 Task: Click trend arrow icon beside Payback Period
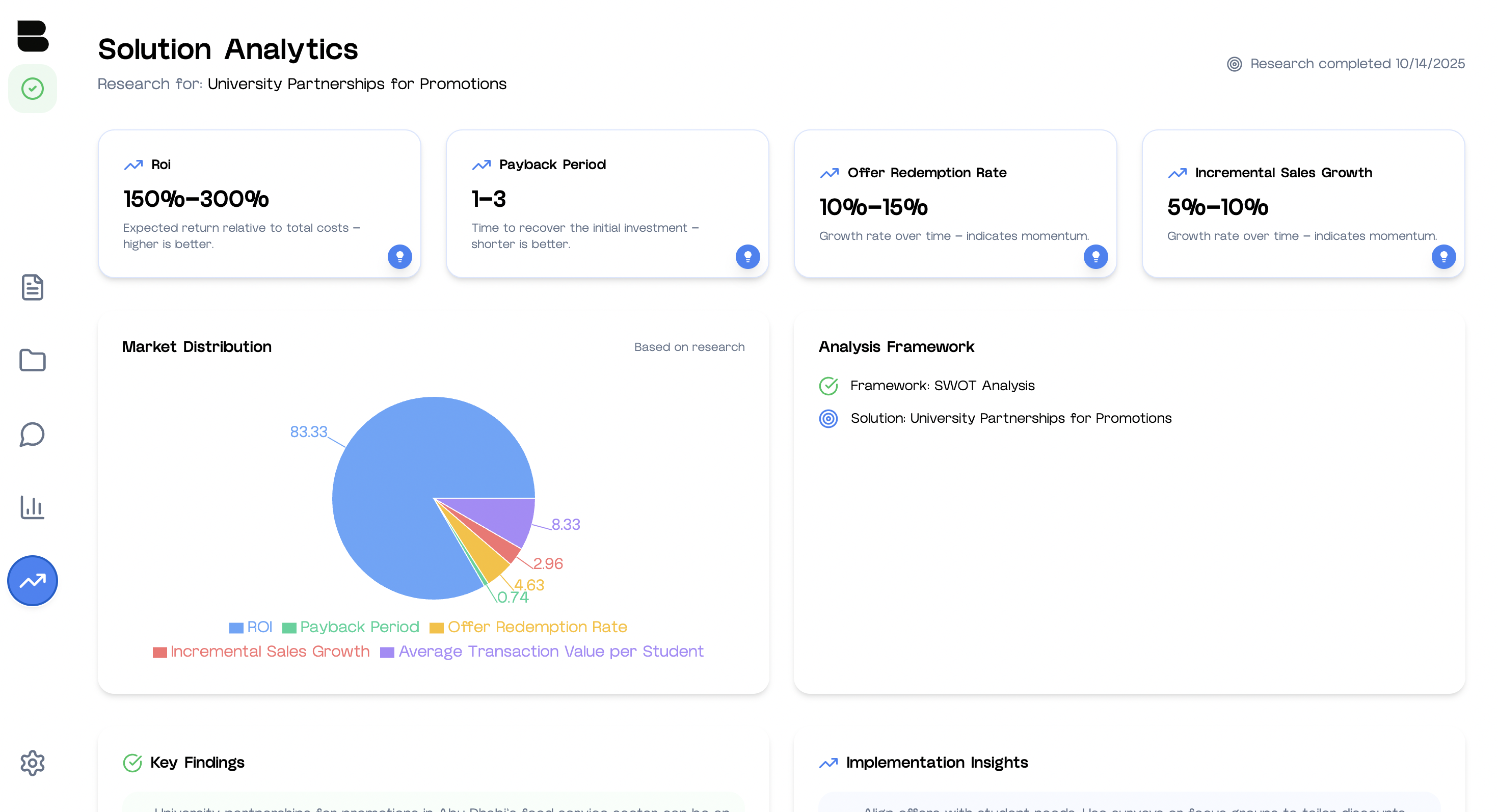click(x=481, y=165)
